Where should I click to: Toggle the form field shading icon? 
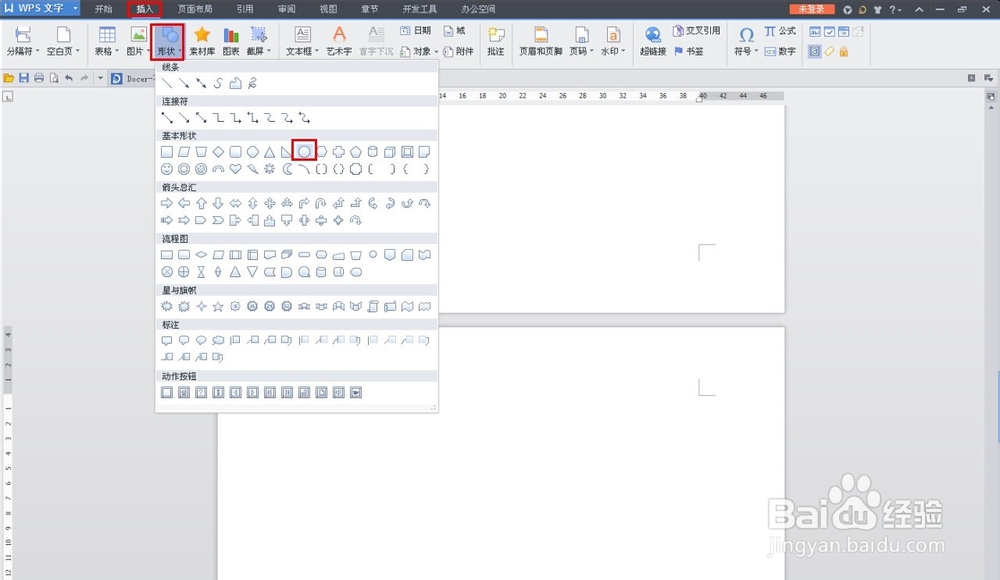pyautogui.click(x=814, y=52)
